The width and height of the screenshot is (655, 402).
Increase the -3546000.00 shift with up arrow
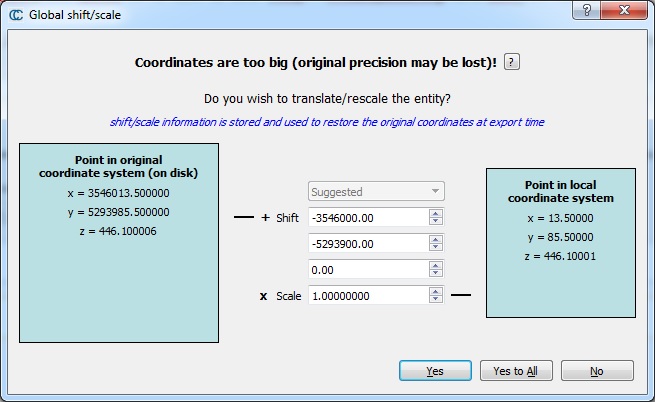[436, 213]
